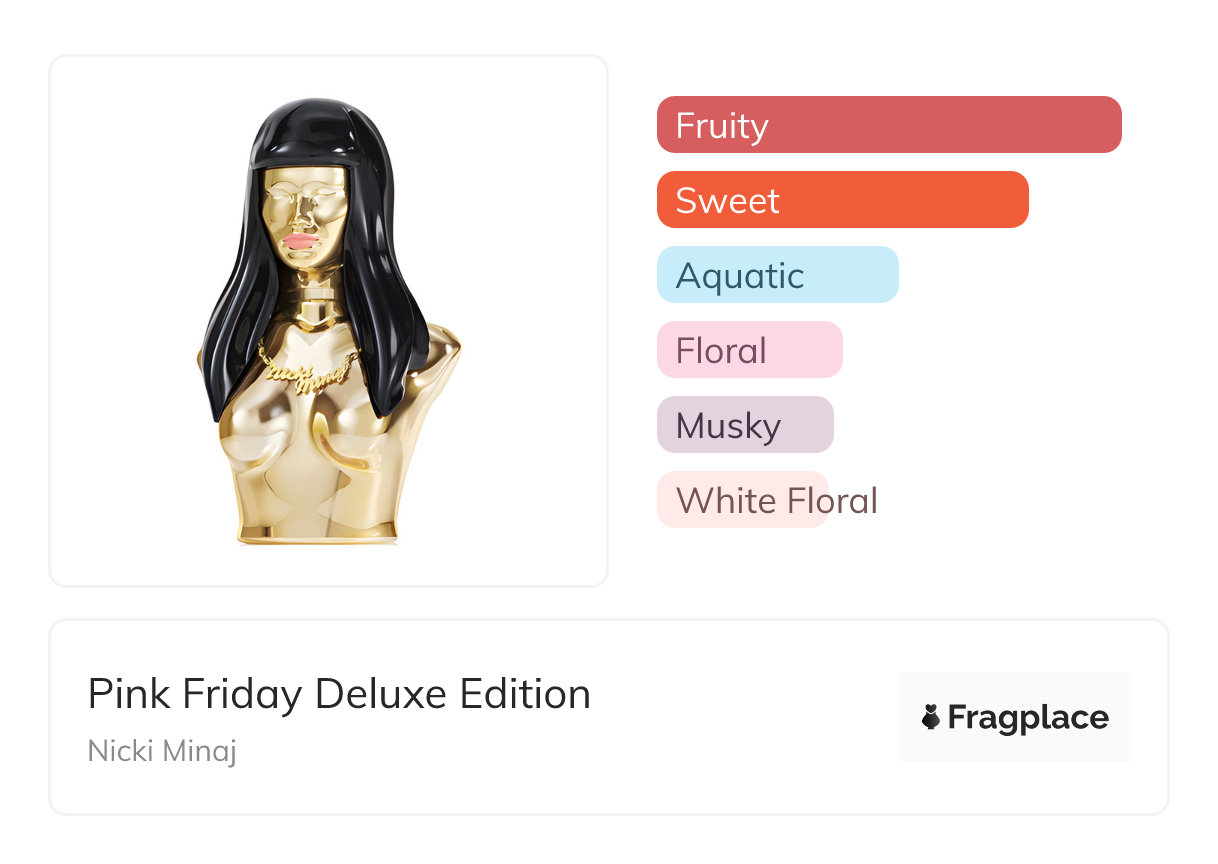1218x864 pixels.
Task: Click the Fragplace bottle logo icon
Action: (x=931, y=717)
